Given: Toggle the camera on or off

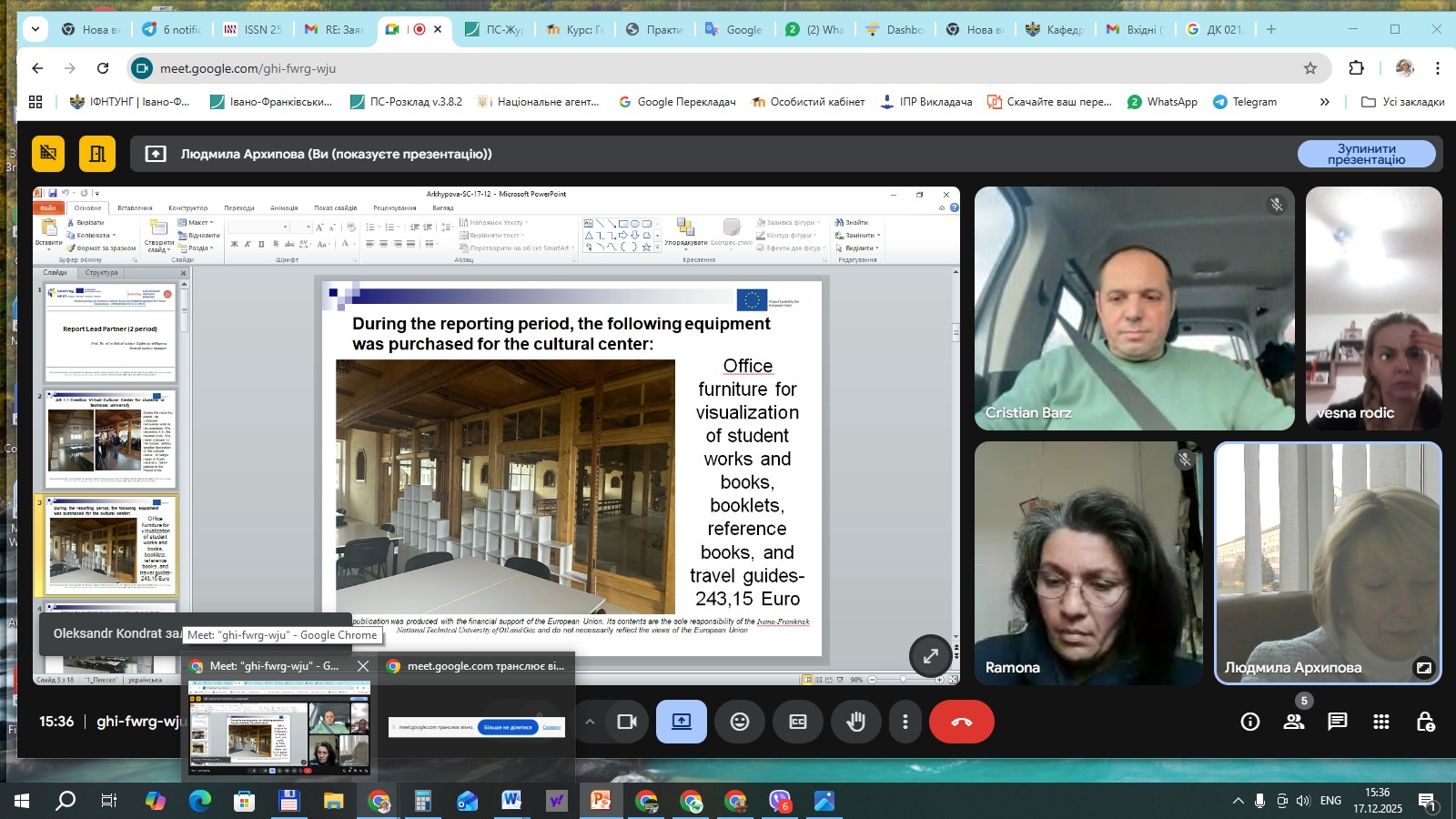Looking at the screenshot, I should coord(626,722).
